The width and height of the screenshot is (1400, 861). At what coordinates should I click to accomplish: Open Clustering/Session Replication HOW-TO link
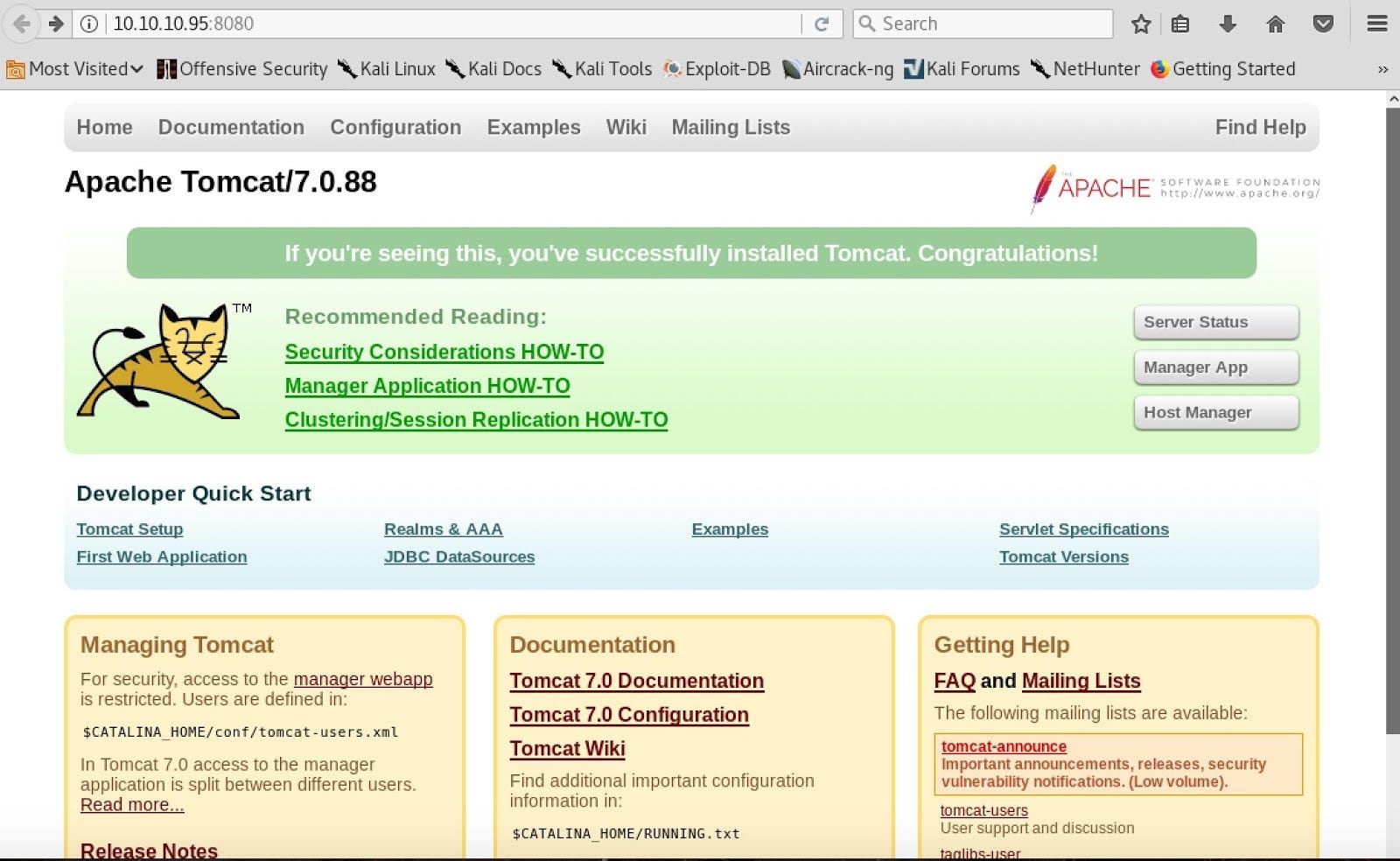point(477,420)
